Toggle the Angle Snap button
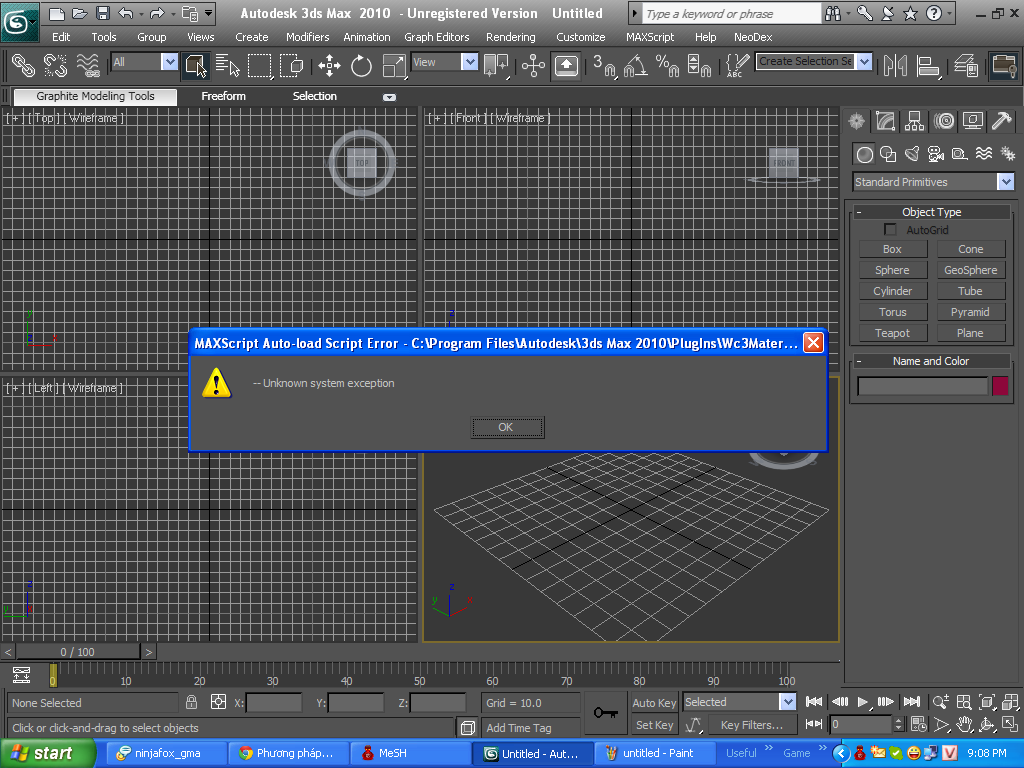The width and height of the screenshot is (1024, 768). click(x=635, y=65)
